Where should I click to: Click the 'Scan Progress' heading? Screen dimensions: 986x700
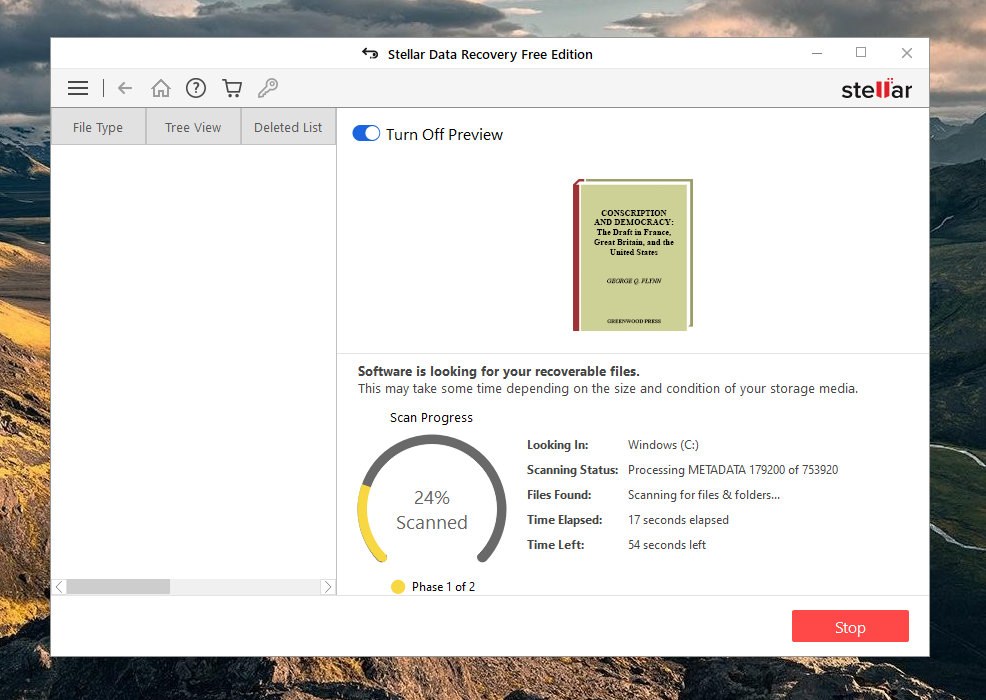[431, 418]
